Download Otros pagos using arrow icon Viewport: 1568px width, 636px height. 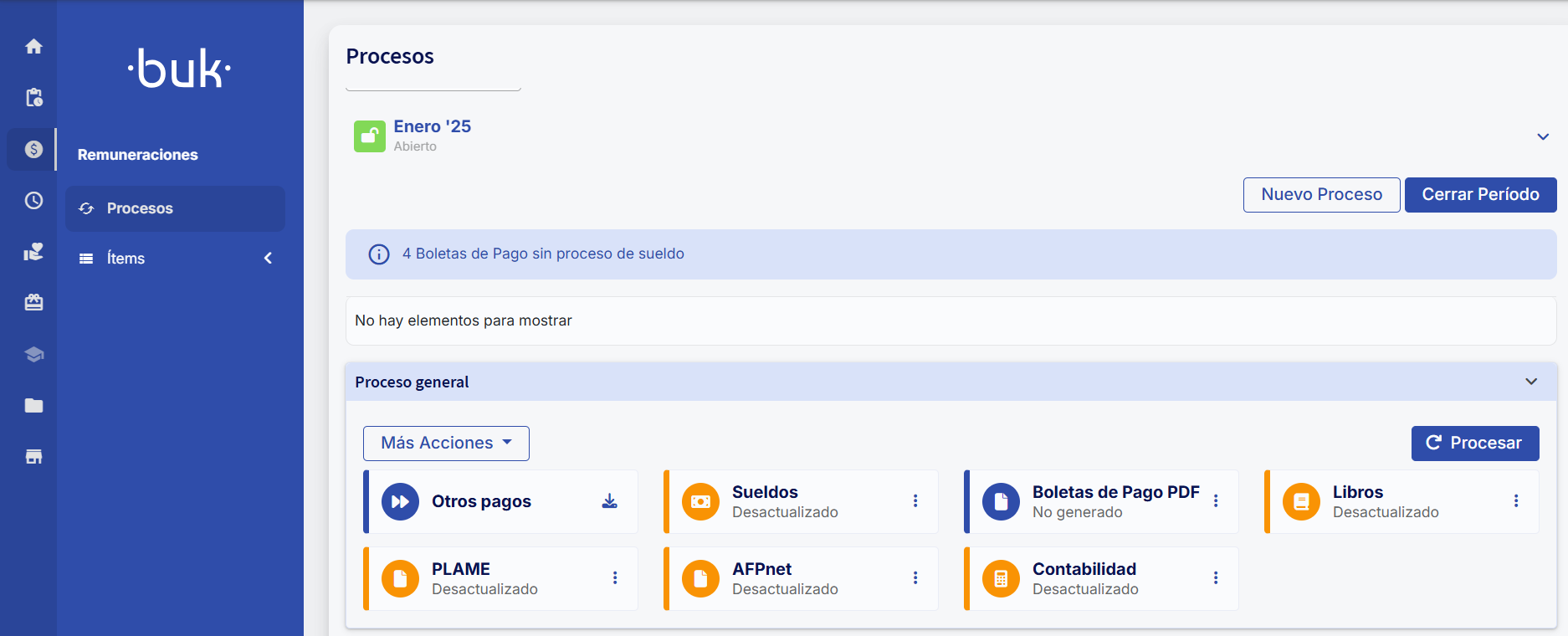point(610,501)
